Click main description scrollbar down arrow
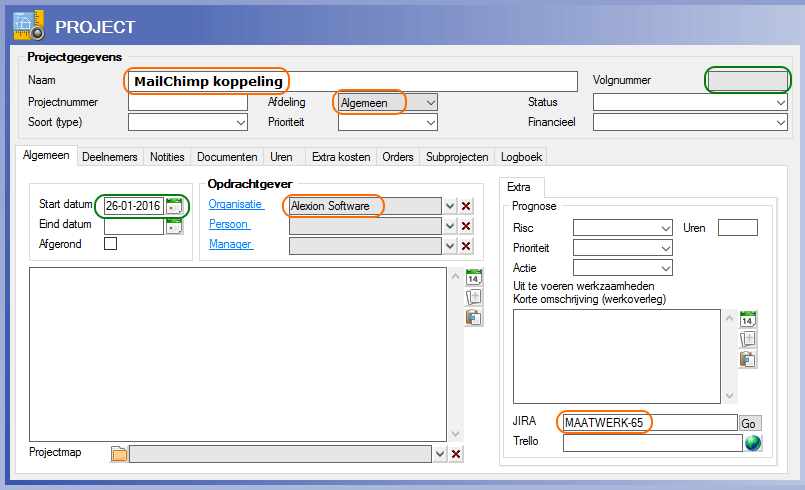This screenshot has width=805, height=490. [x=455, y=434]
